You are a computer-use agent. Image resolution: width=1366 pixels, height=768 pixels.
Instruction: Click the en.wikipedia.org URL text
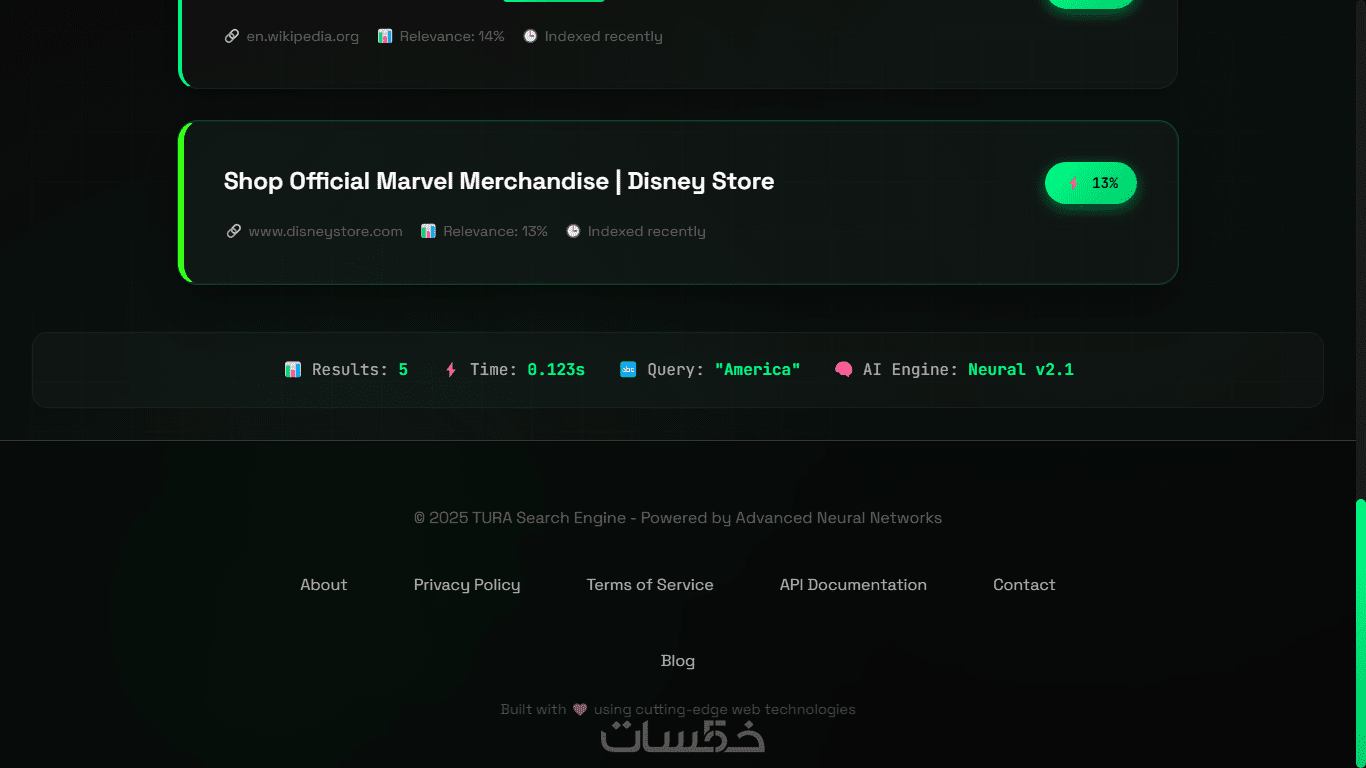(x=303, y=36)
